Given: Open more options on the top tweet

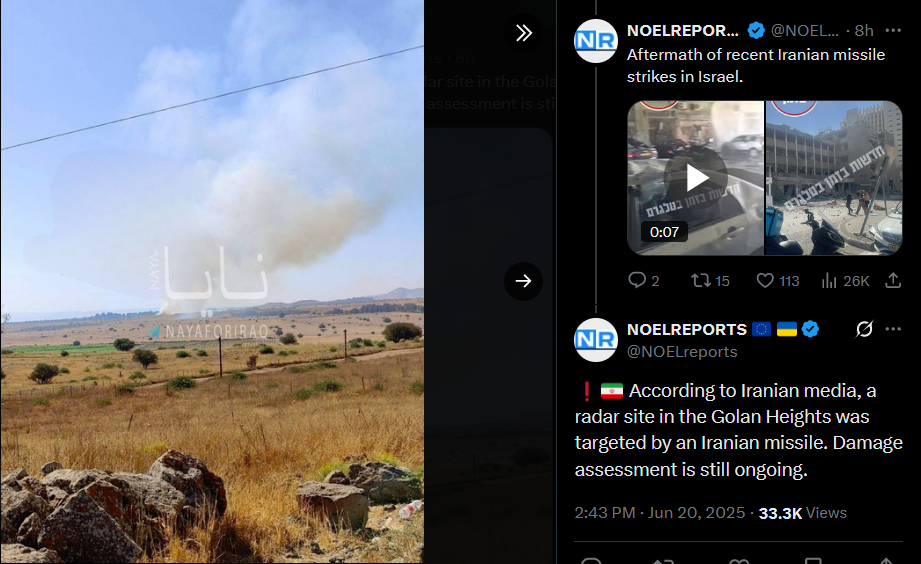Looking at the screenshot, I should pyautogui.click(x=893, y=31).
